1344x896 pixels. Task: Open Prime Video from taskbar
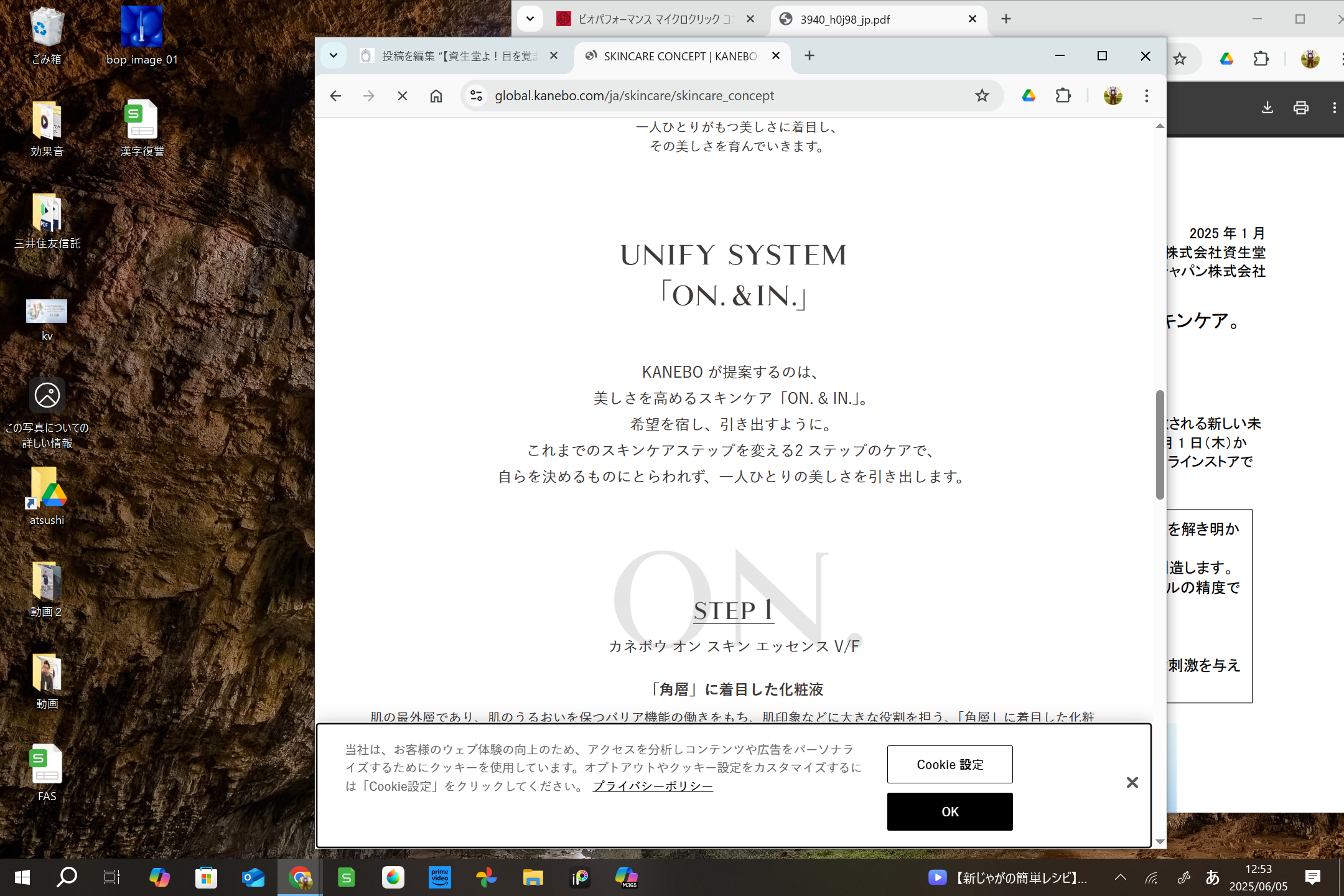point(440,877)
